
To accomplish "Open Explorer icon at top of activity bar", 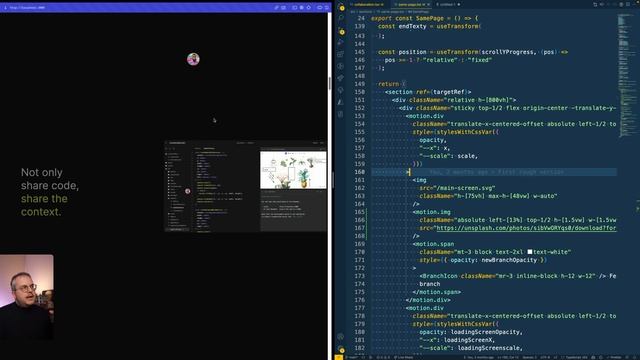I will click(x=341, y=7).
